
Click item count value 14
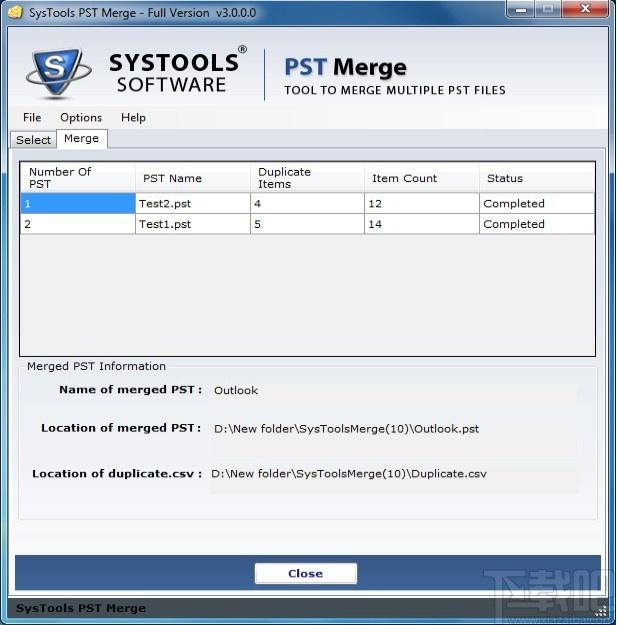point(421,224)
